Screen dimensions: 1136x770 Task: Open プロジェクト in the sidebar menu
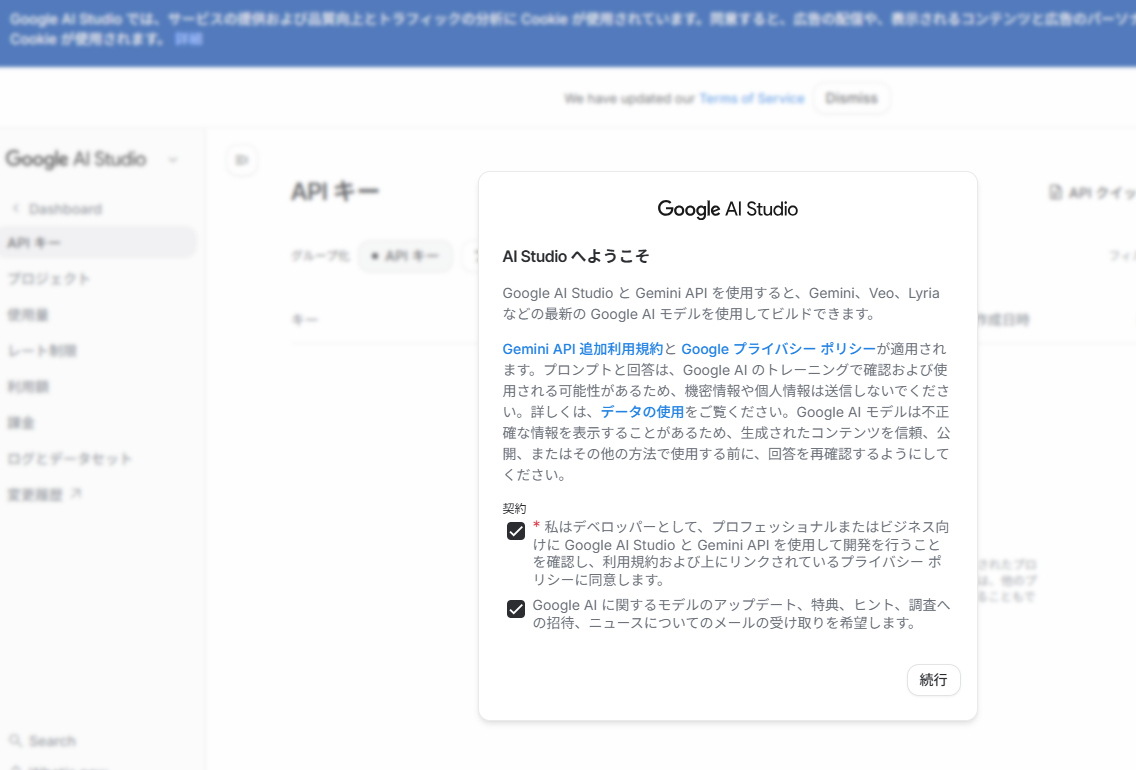pos(48,279)
